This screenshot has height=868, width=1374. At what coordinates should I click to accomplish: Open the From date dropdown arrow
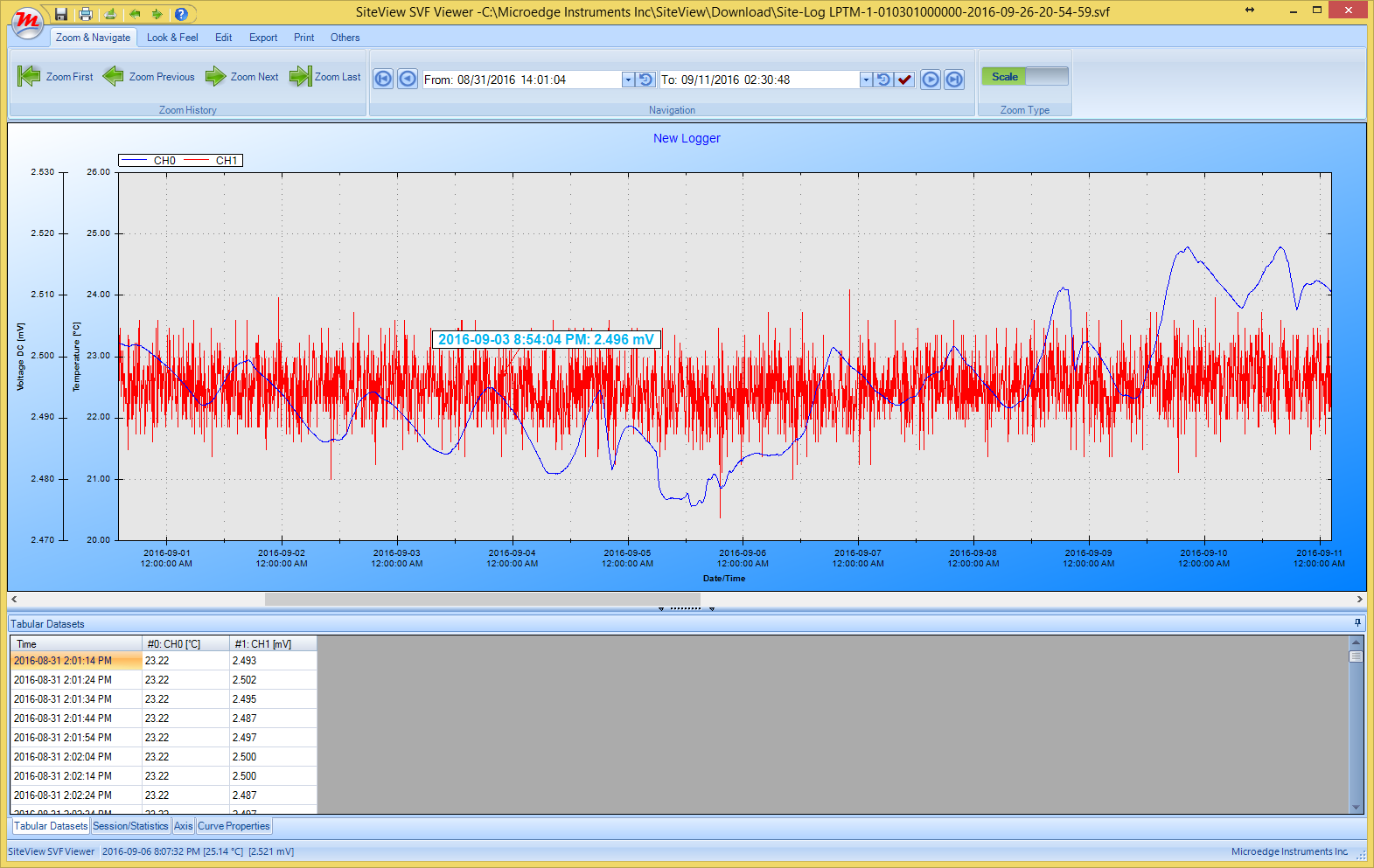click(628, 80)
